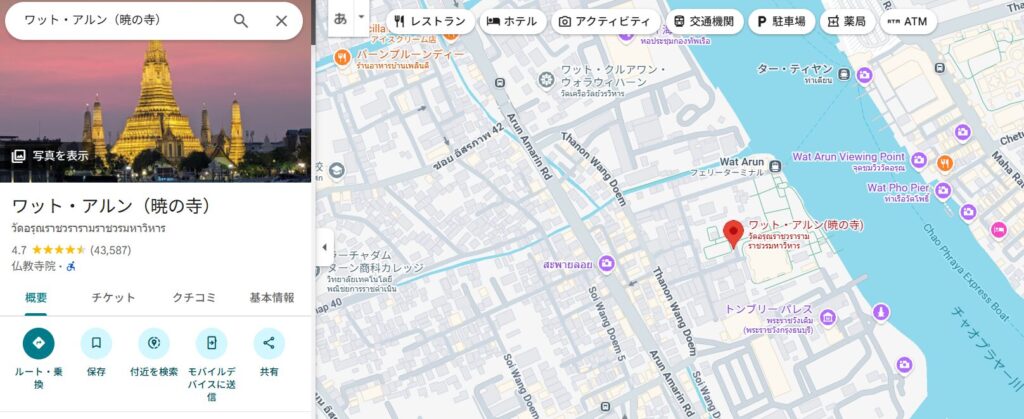Open the input method dropdown arrow
This screenshot has width=1024, height=419.
click(x=361, y=17)
